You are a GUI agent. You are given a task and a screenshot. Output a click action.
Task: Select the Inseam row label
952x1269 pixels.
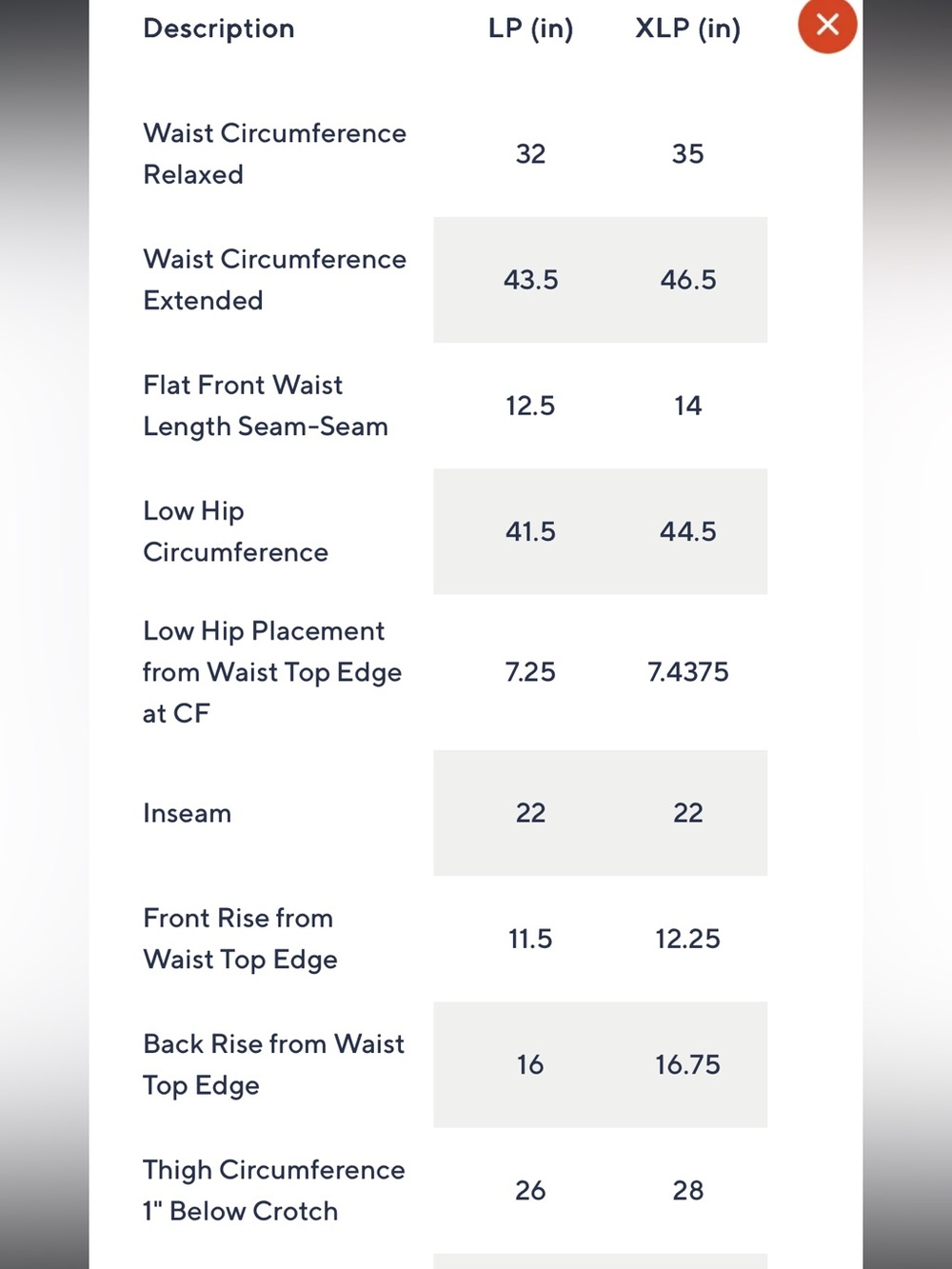187,813
